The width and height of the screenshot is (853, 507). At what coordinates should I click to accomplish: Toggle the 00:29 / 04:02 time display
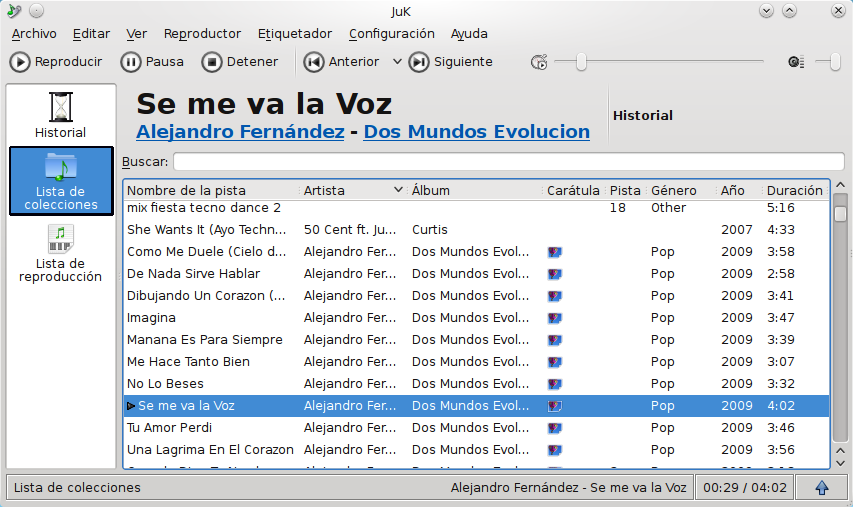coord(745,487)
